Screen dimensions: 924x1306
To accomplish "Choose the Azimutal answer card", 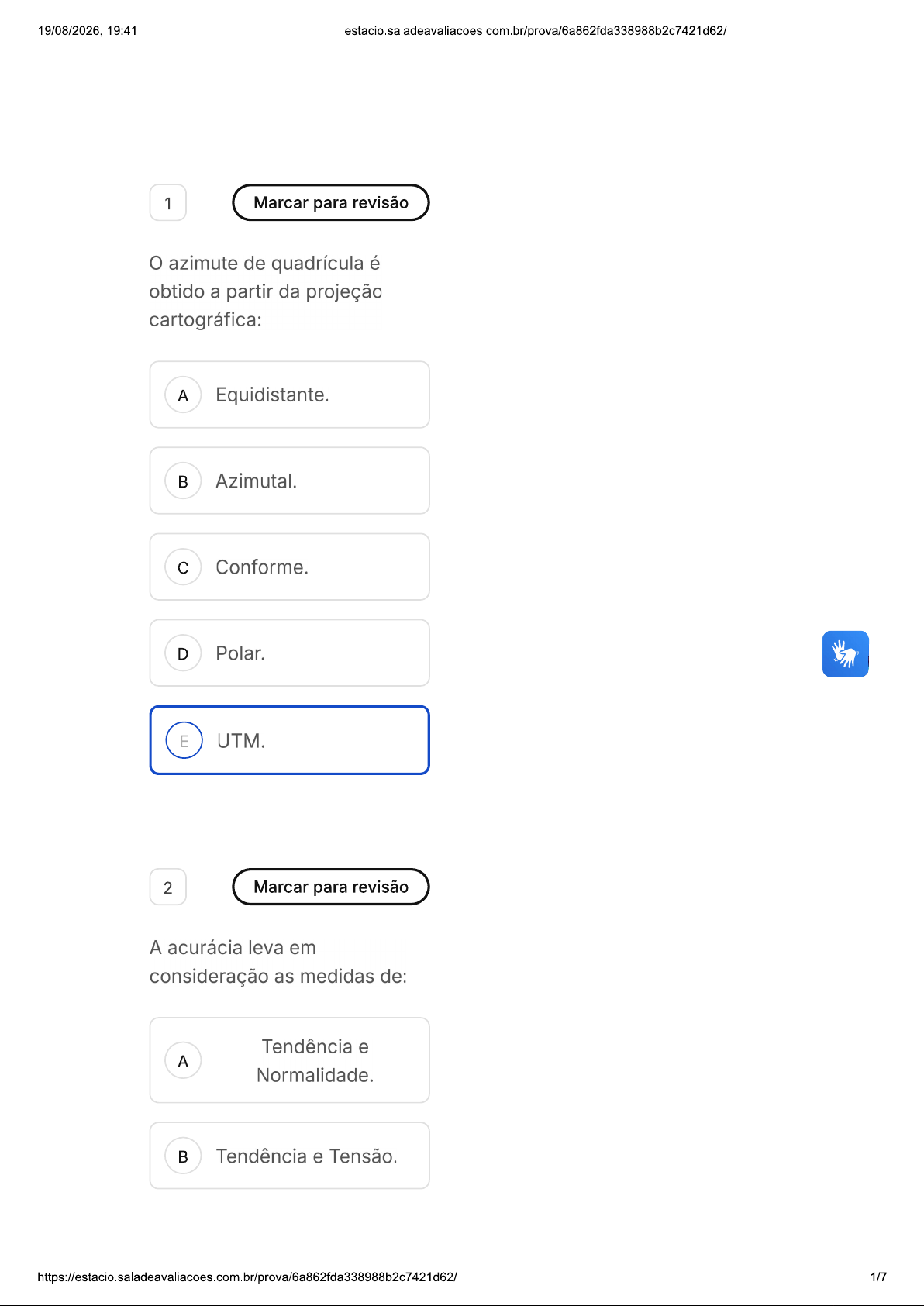I will click(x=290, y=481).
